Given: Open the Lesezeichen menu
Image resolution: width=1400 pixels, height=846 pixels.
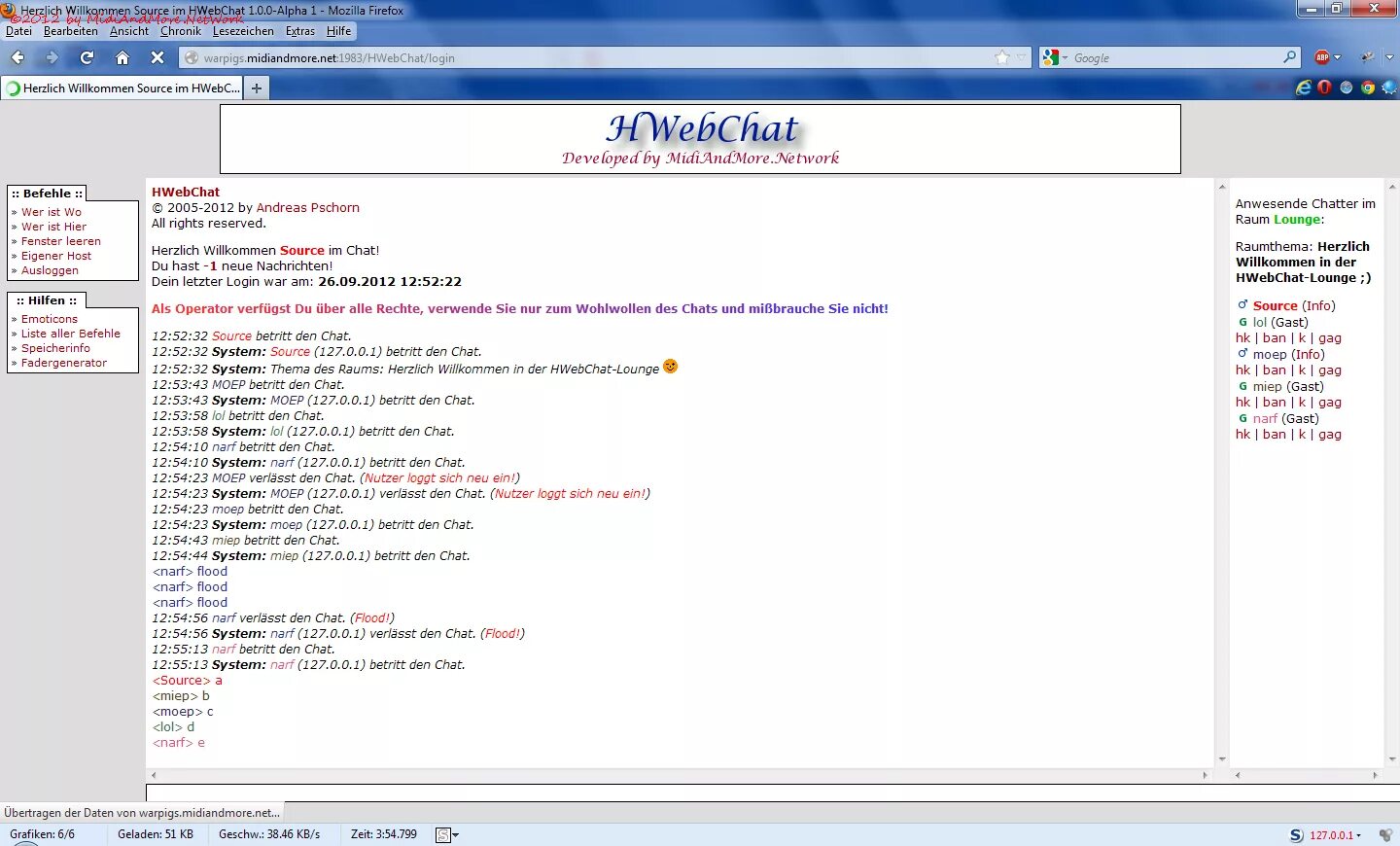Looking at the screenshot, I should click(243, 31).
